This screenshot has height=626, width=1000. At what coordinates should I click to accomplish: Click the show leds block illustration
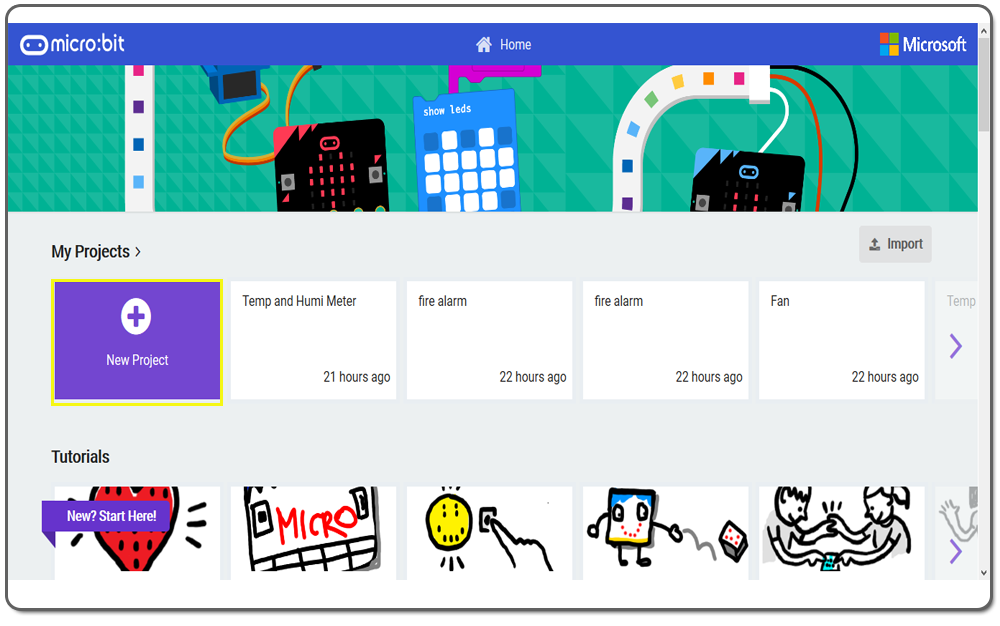tap(467, 152)
